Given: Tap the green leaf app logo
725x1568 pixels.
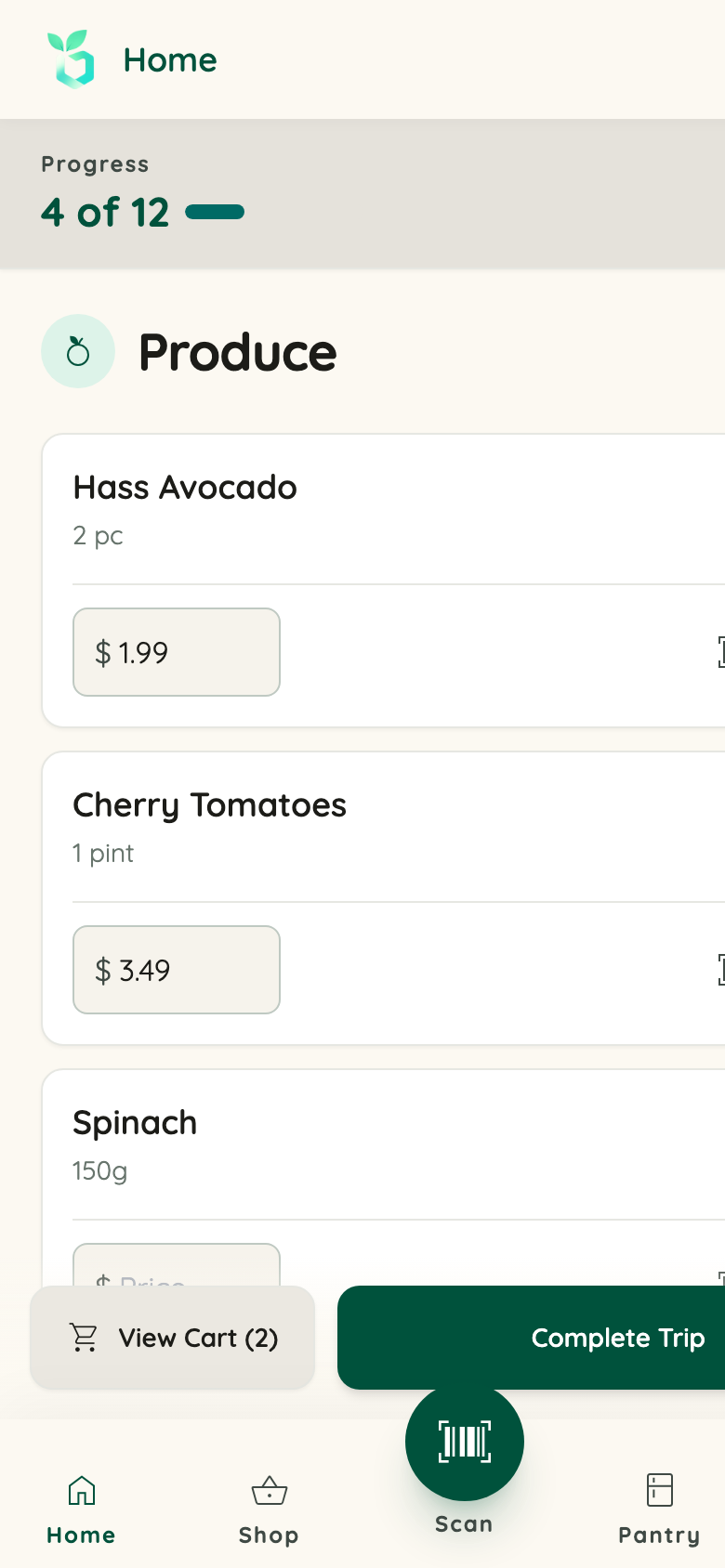Looking at the screenshot, I should point(71,59).
